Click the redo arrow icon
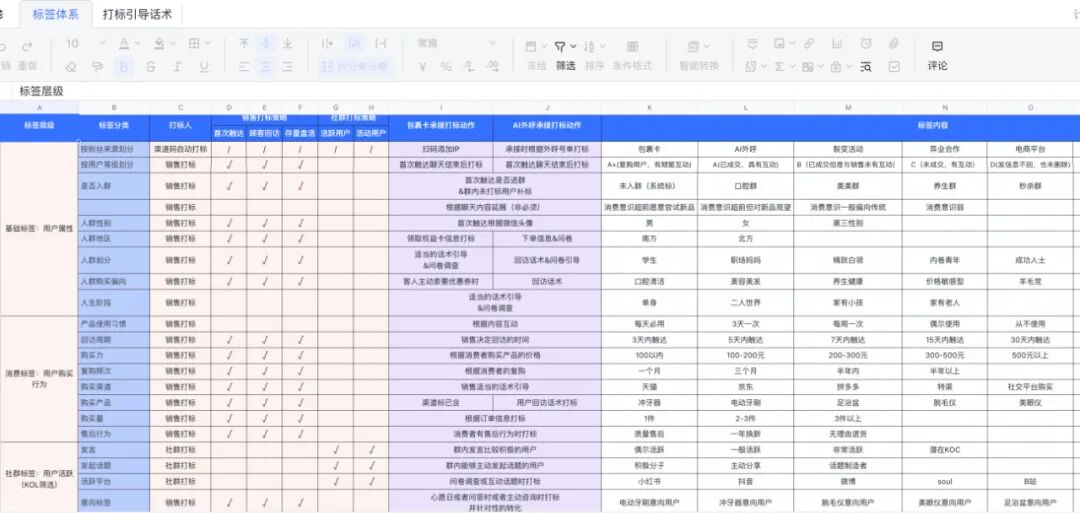 28,46
